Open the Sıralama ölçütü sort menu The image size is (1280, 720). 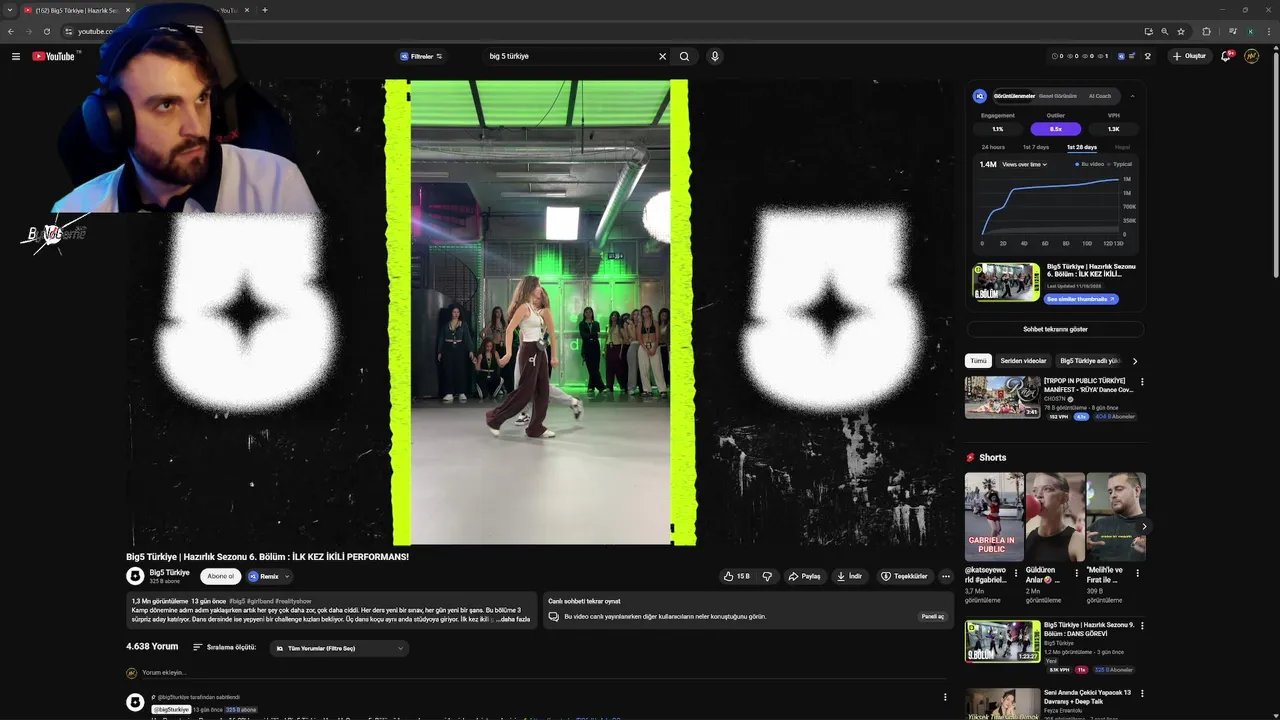click(225, 647)
